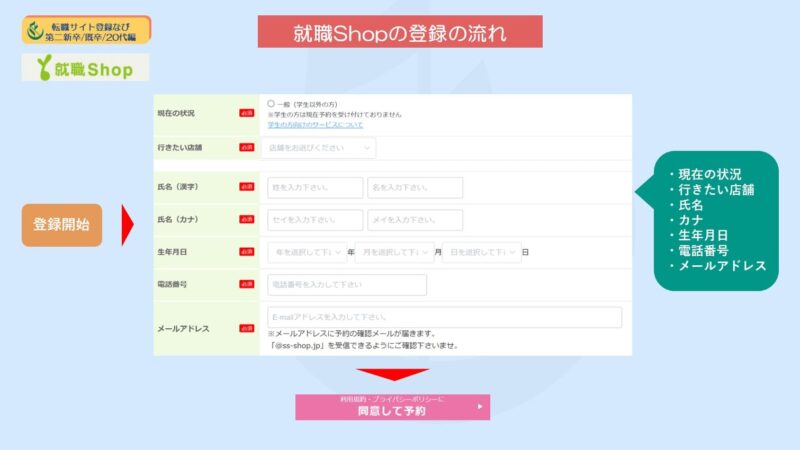Click the 就職Shopの登録の流れ title banner
Viewport: 800px width, 450px height.
400,32
